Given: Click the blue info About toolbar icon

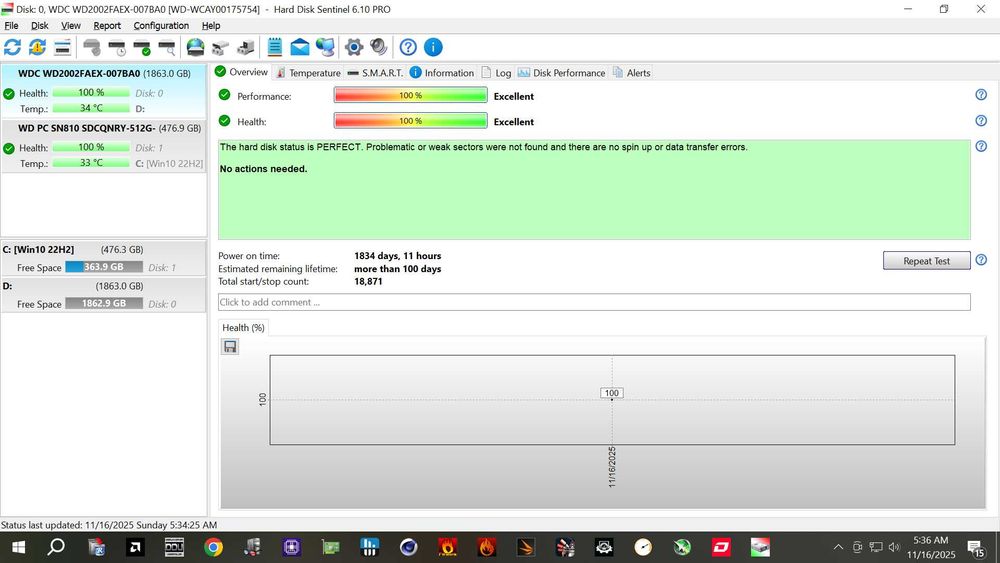Looking at the screenshot, I should pyautogui.click(x=433, y=47).
